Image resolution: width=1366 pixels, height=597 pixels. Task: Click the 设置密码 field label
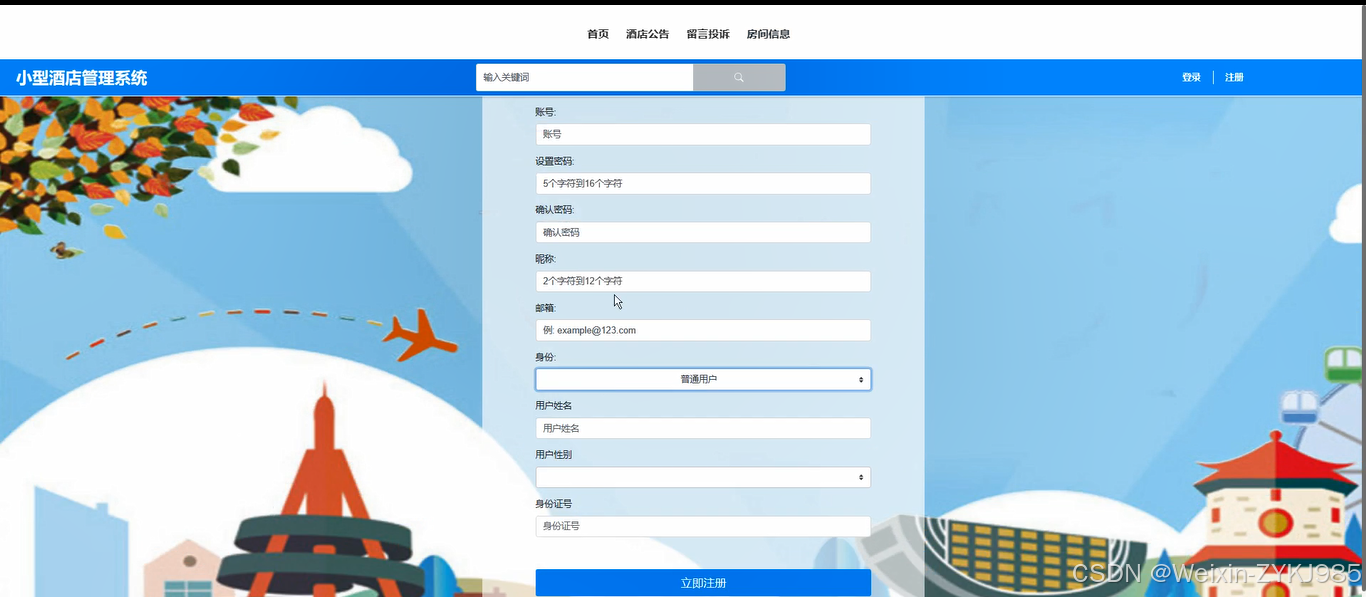coord(555,161)
